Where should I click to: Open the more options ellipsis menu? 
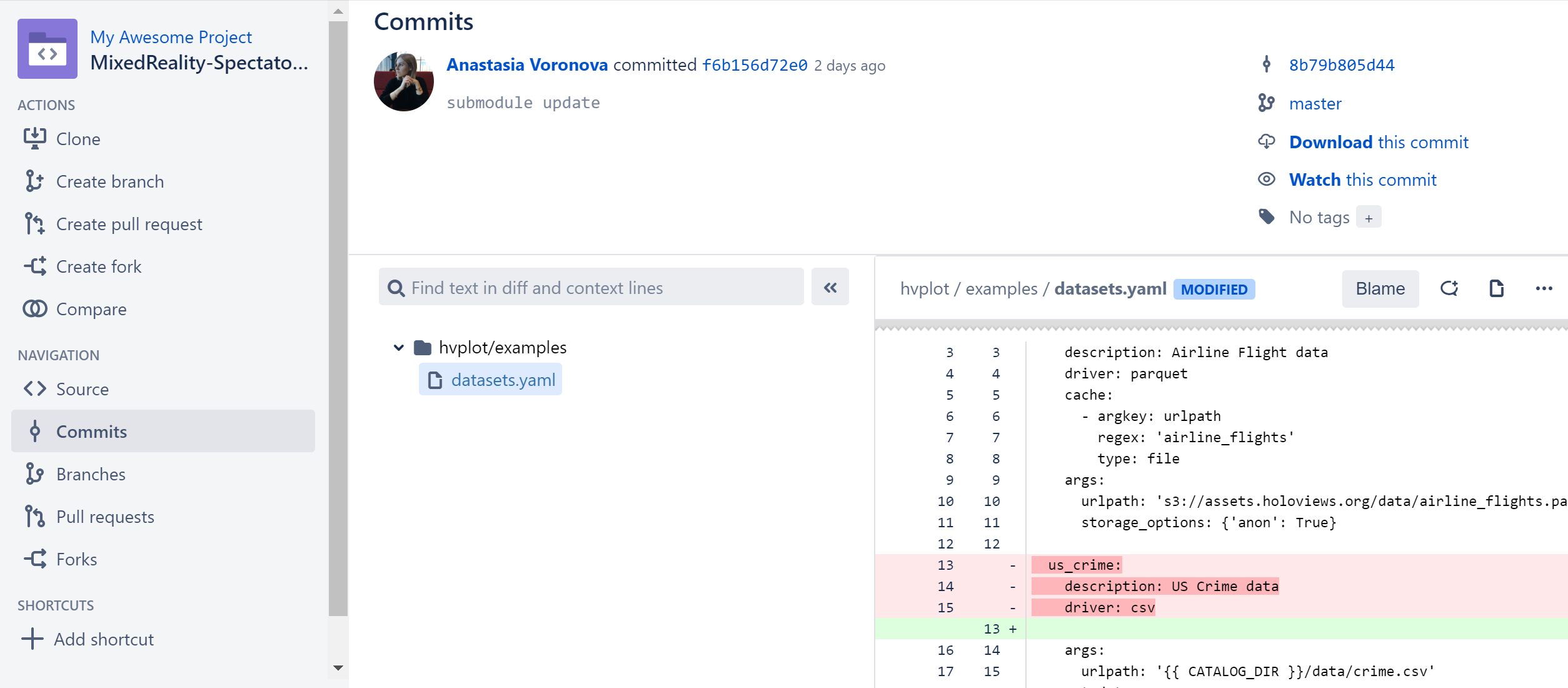[1544, 288]
